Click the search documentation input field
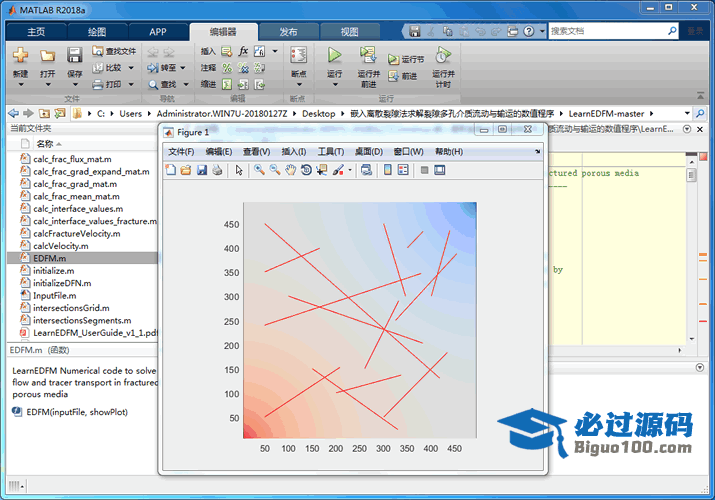715x500 pixels. 607,31
